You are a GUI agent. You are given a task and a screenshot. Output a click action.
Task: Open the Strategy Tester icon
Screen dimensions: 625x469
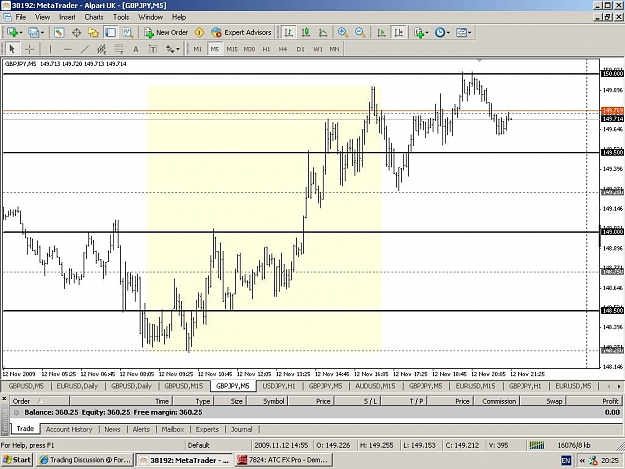click(128, 32)
